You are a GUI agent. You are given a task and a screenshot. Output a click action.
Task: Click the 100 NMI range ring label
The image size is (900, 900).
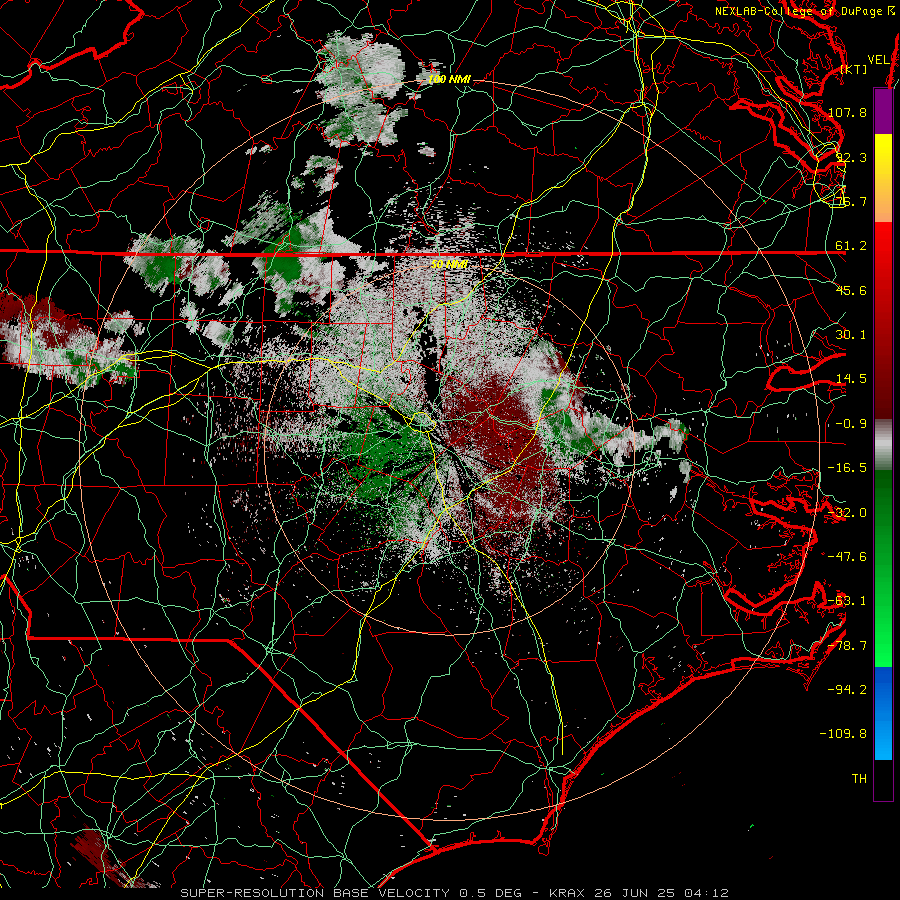pos(449,79)
